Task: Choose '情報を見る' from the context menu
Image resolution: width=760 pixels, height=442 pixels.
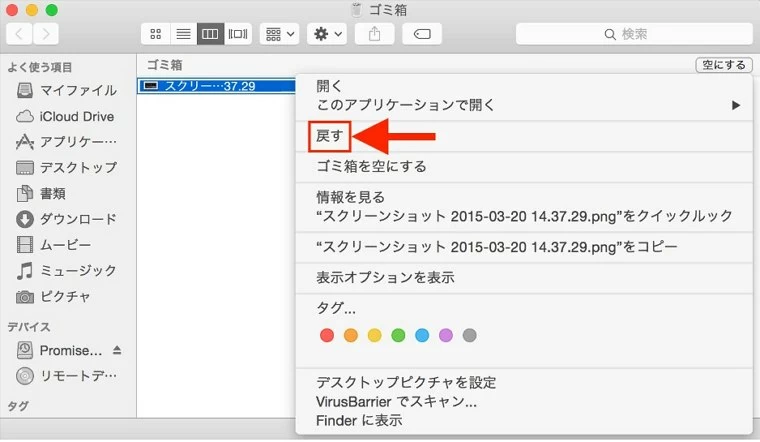Action: 350,198
